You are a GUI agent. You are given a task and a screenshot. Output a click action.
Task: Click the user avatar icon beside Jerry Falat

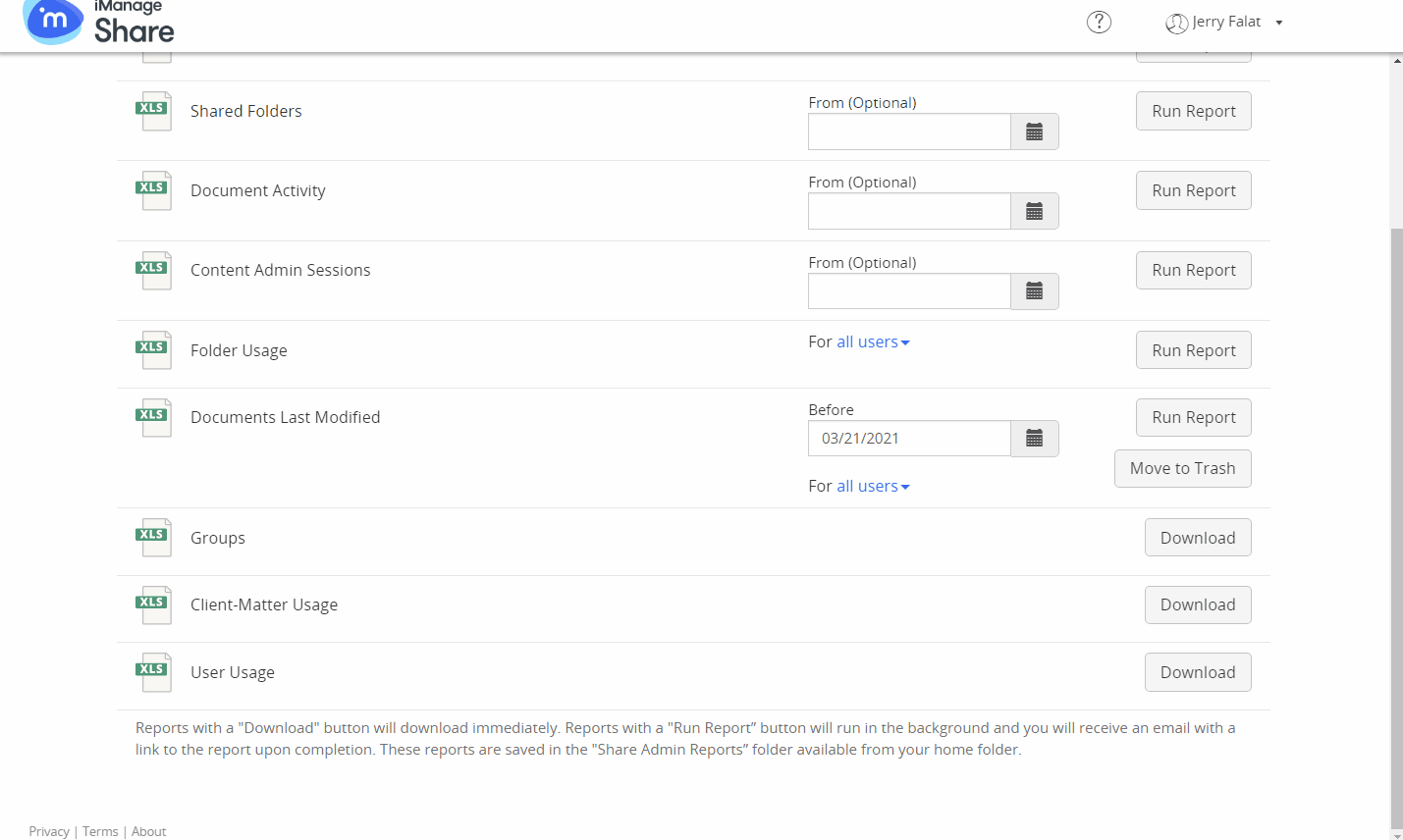1176,23
